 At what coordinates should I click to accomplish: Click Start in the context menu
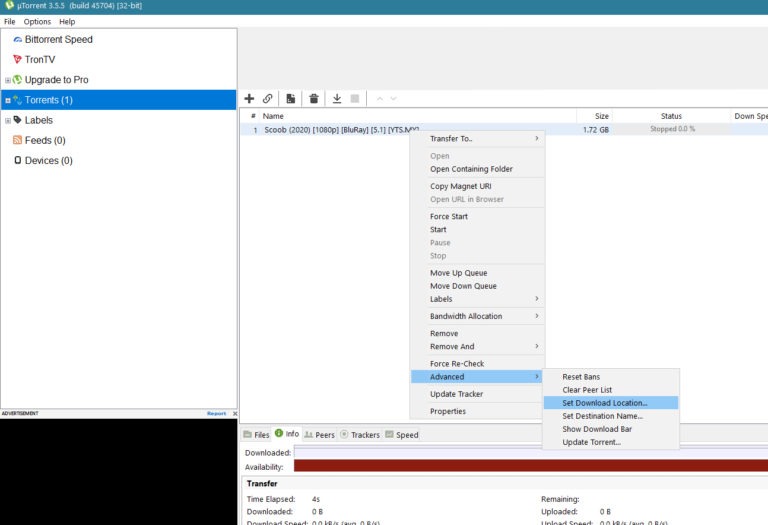(x=478, y=230)
